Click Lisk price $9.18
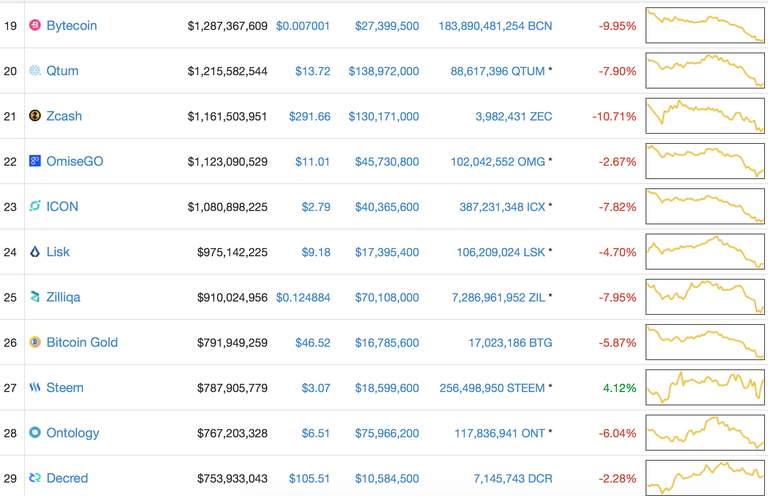The width and height of the screenshot is (768, 496). point(316,252)
